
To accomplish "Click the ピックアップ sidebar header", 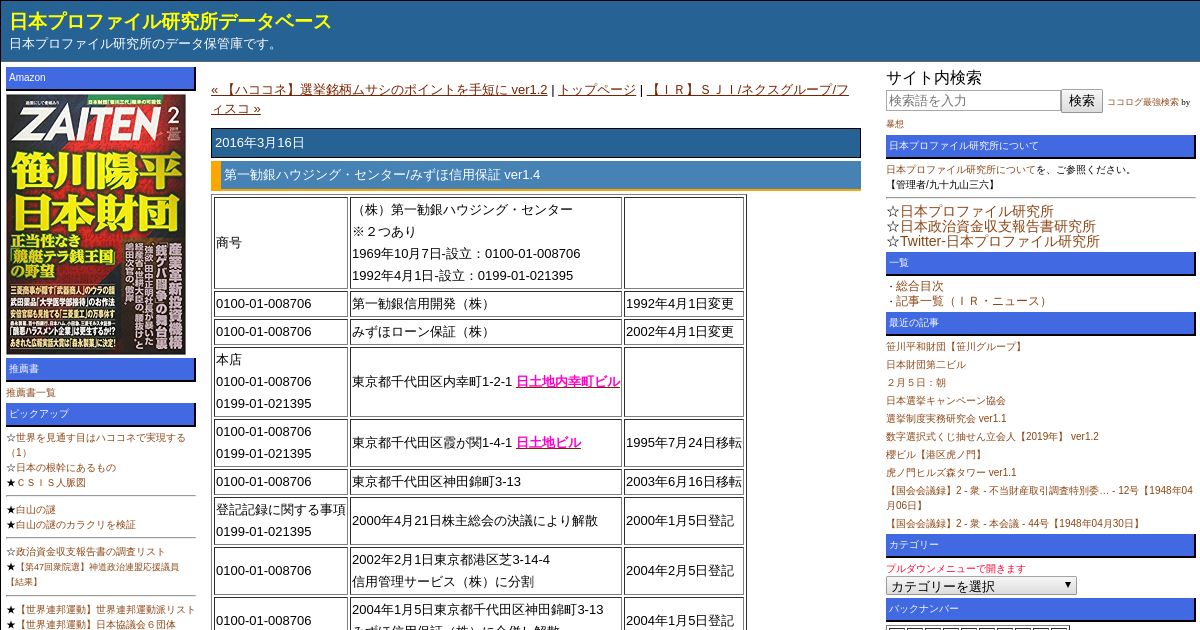I will [x=101, y=414].
